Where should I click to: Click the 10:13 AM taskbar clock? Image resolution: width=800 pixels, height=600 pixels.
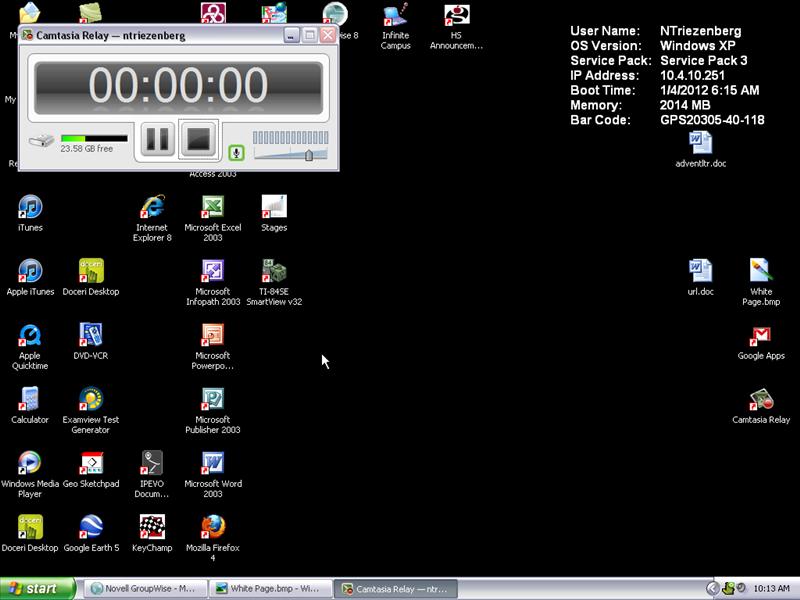(x=771, y=589)
